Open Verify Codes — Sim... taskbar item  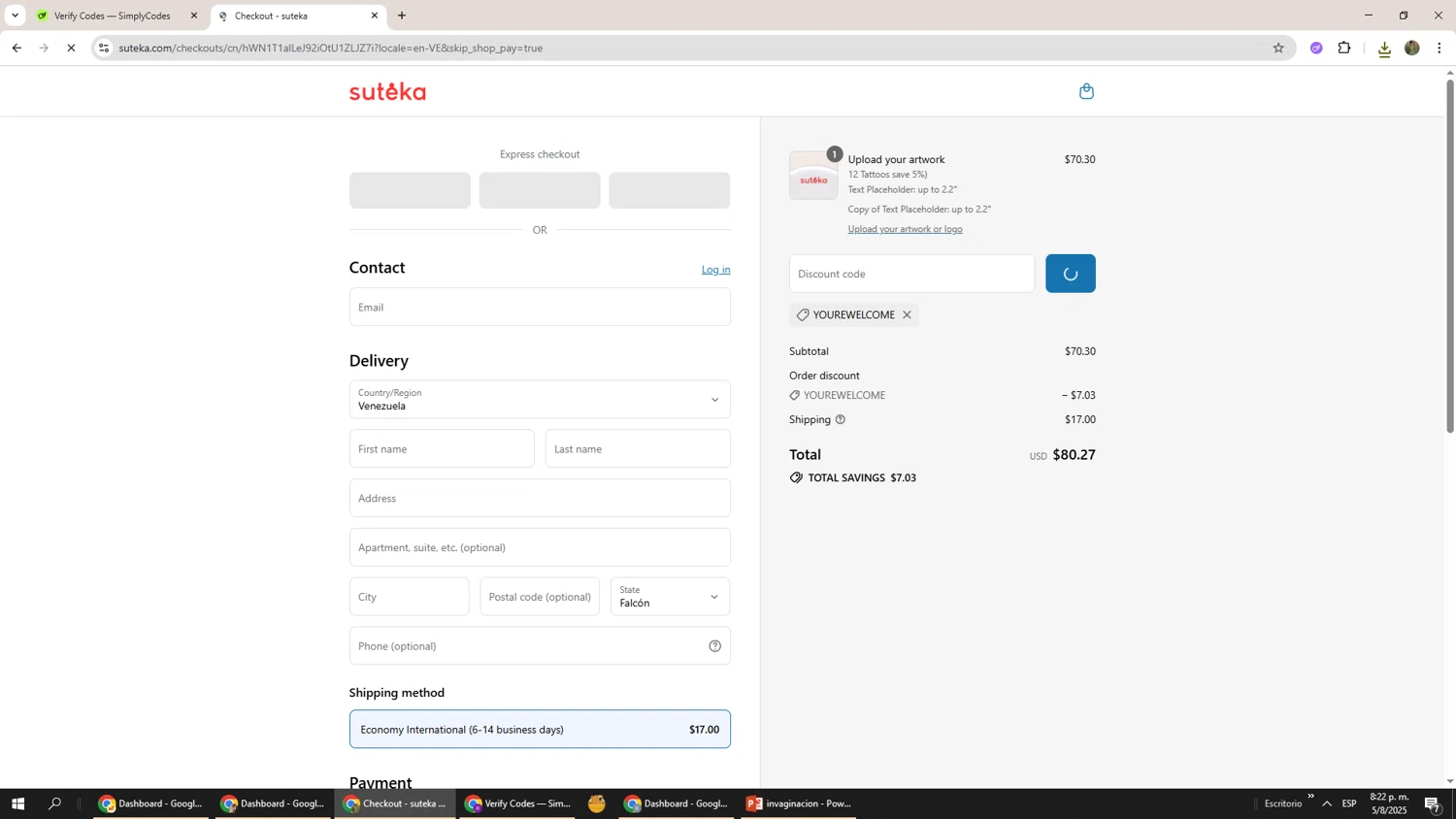tap(516, 803)
